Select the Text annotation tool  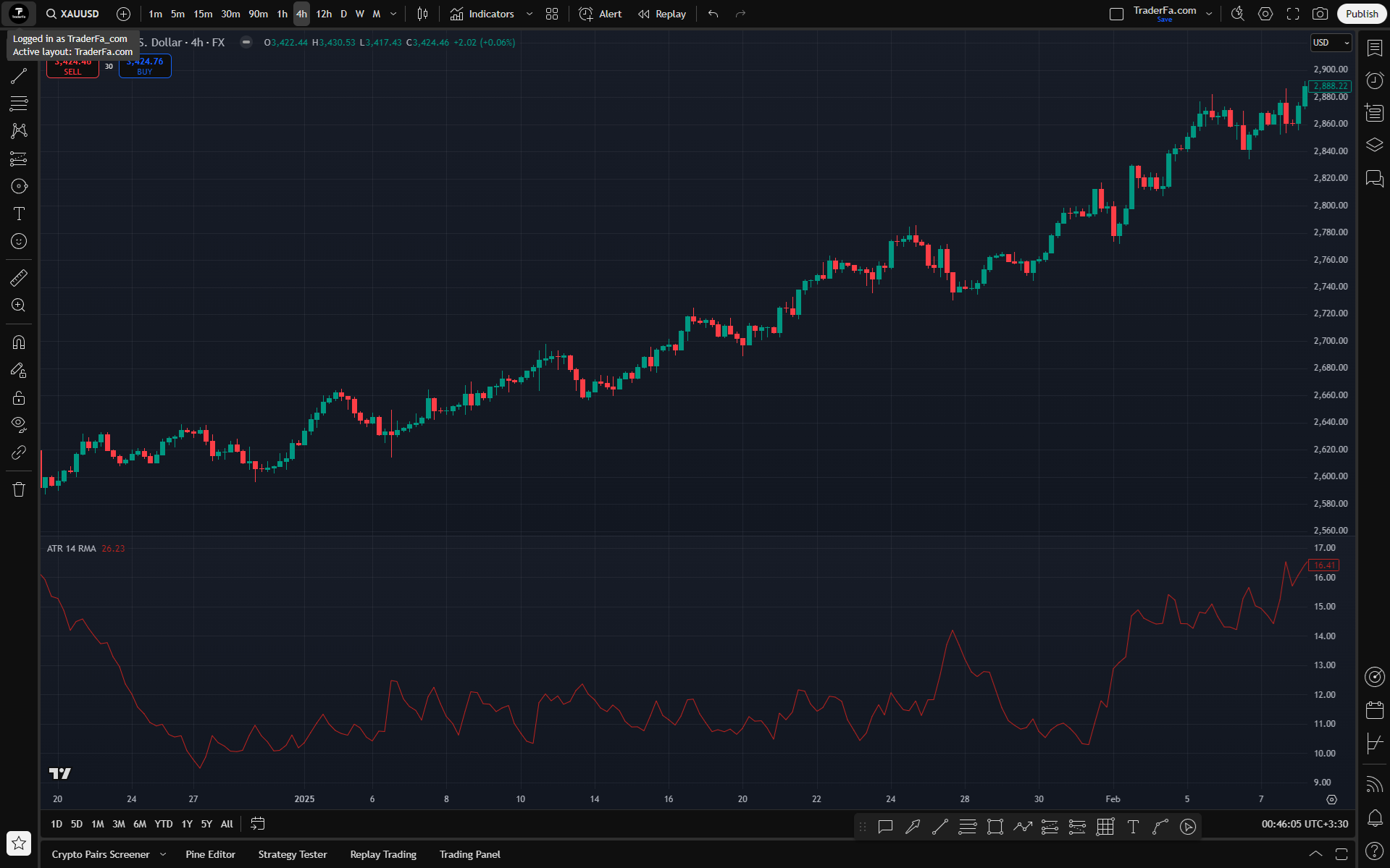click(x=19, y=214)
